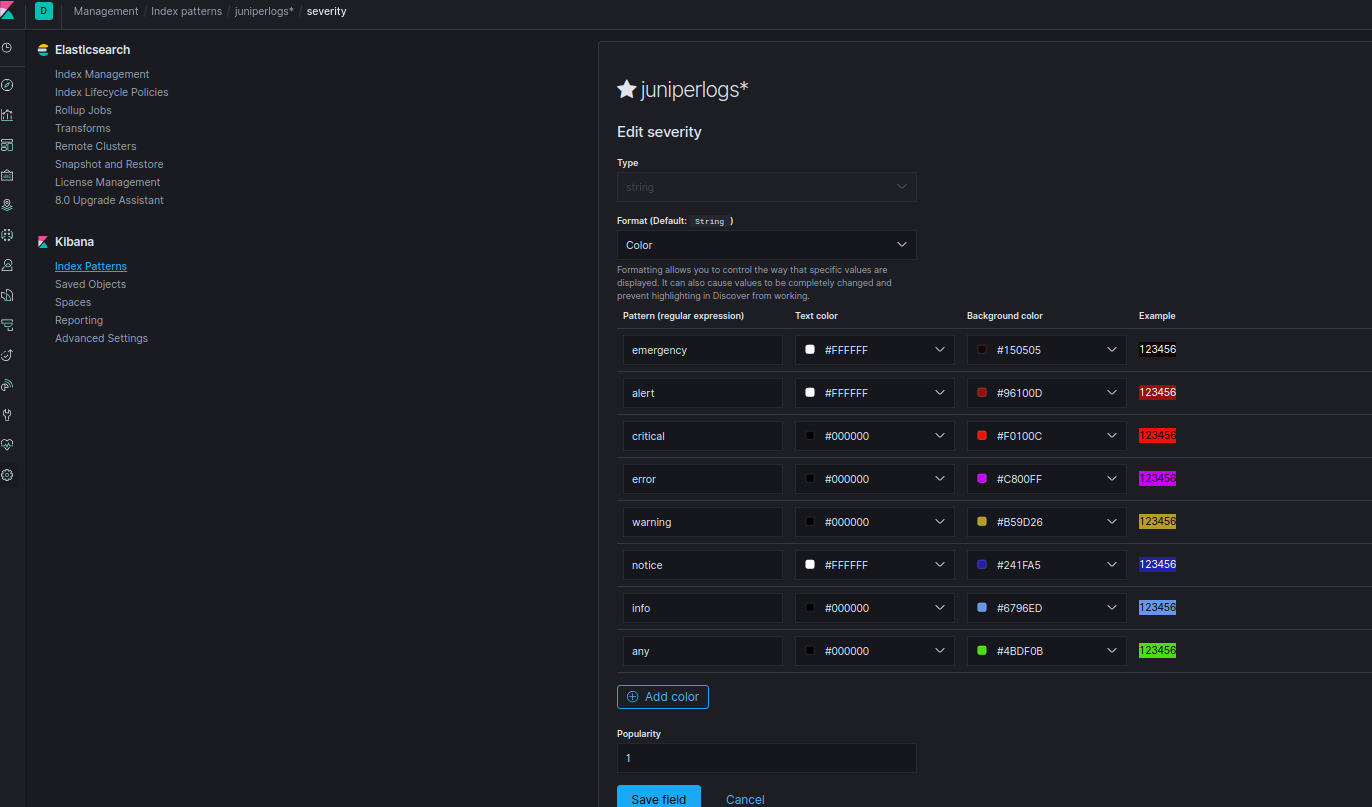
Task: Open Uptime icon in sidebar
Action: [x=7, y=355]
